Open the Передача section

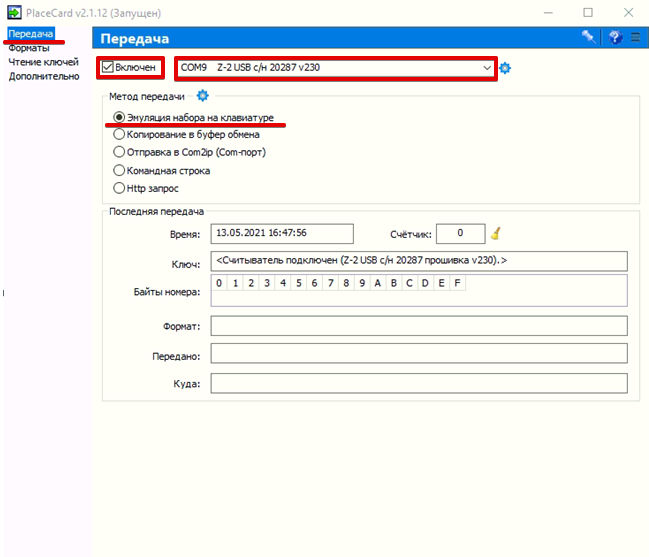tap(31, 34)
